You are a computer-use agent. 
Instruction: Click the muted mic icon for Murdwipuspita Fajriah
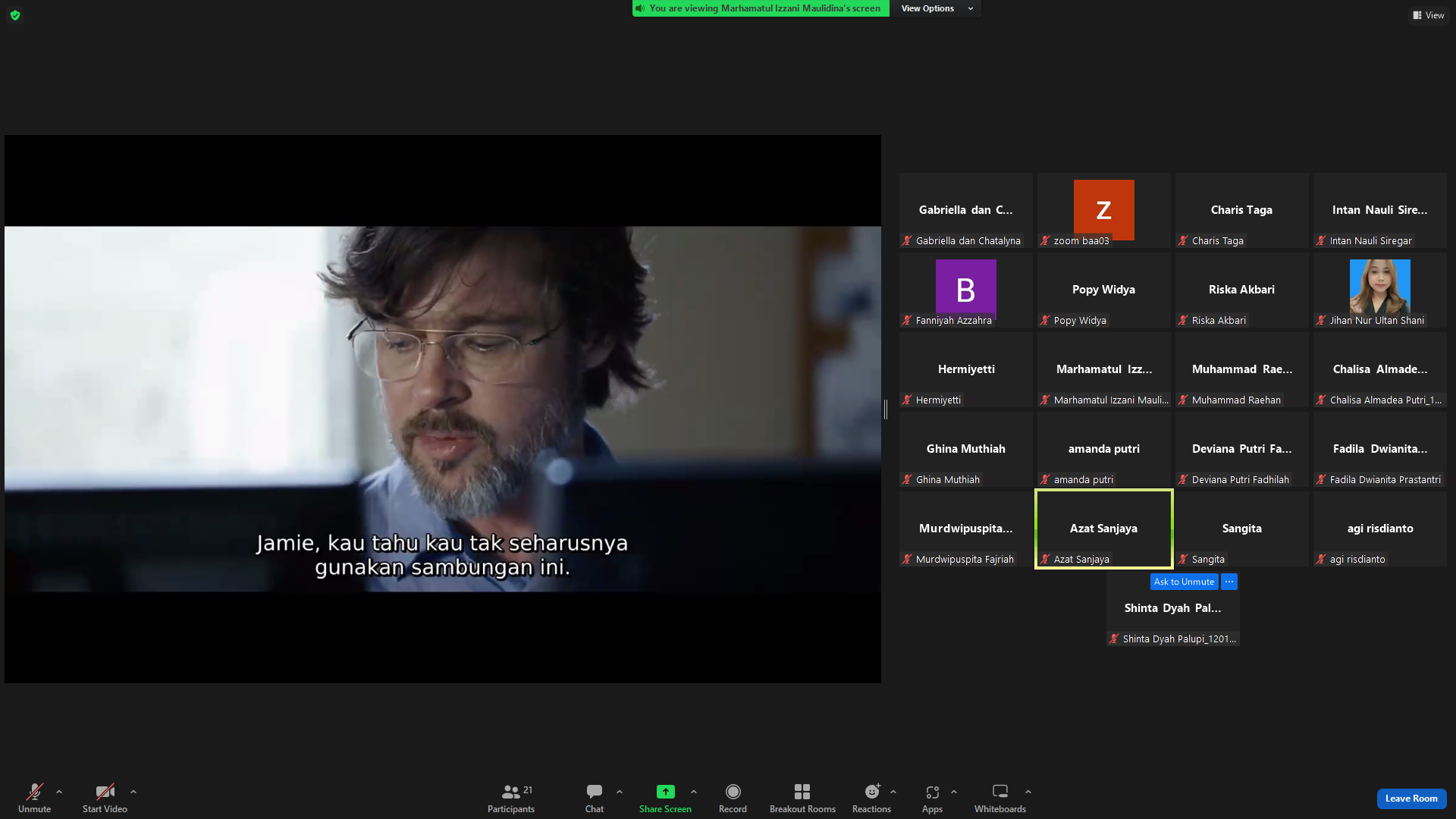click(x=907, y=560)
